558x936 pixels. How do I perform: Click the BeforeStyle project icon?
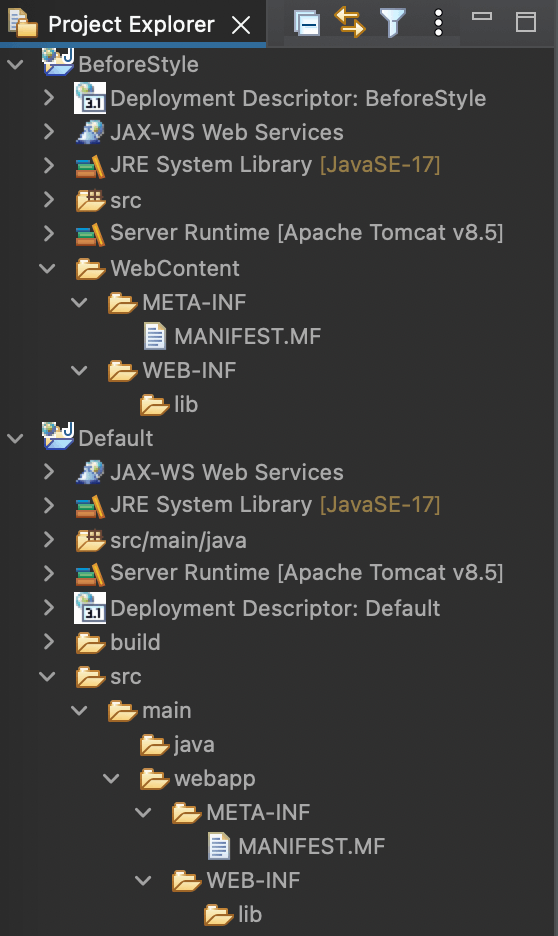pos(58,62)
